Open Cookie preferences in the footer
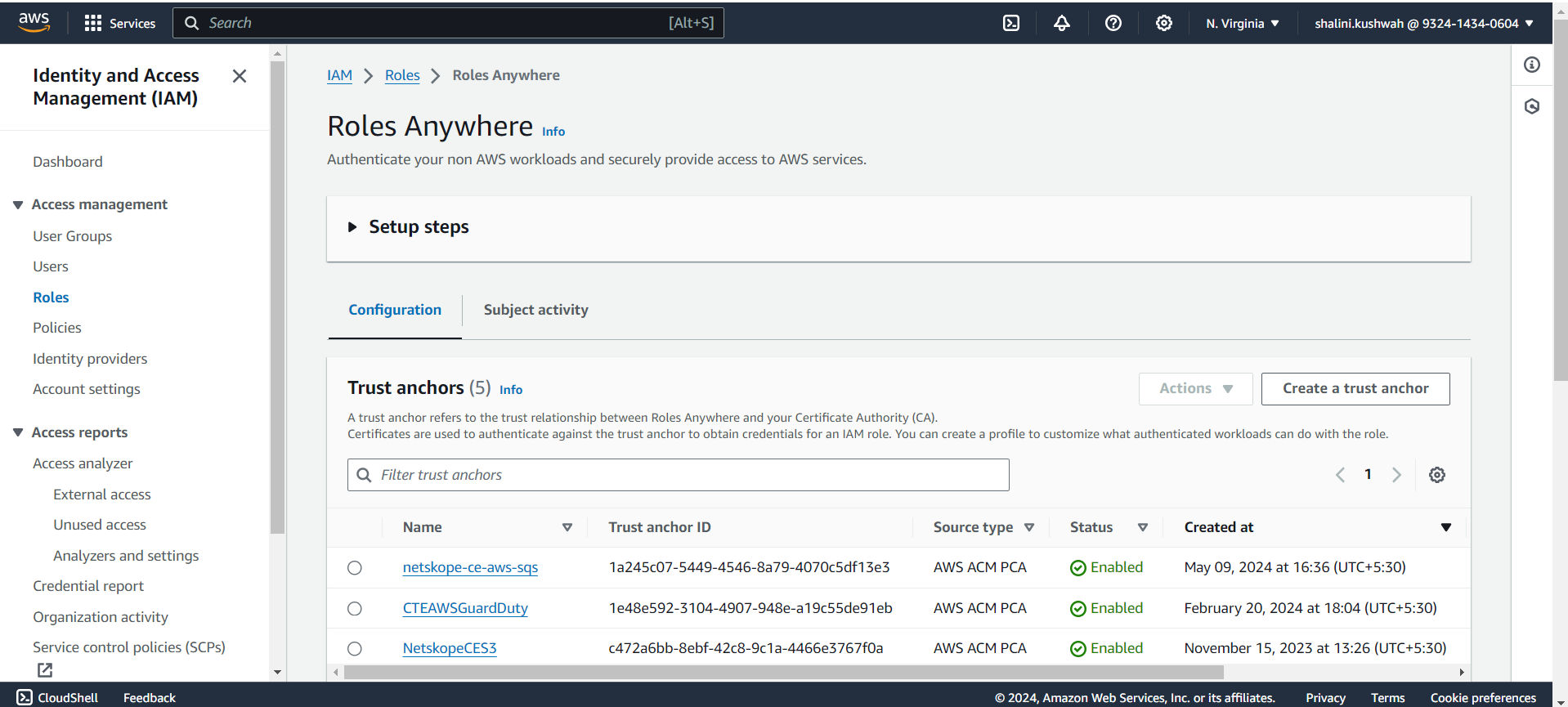 1483,698
